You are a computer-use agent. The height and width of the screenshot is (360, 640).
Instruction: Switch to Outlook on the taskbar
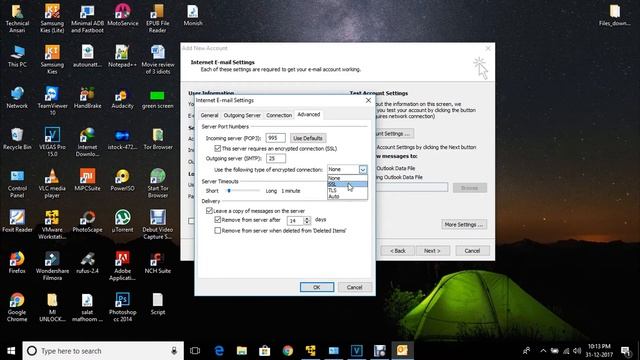click(x=402, y=350)
